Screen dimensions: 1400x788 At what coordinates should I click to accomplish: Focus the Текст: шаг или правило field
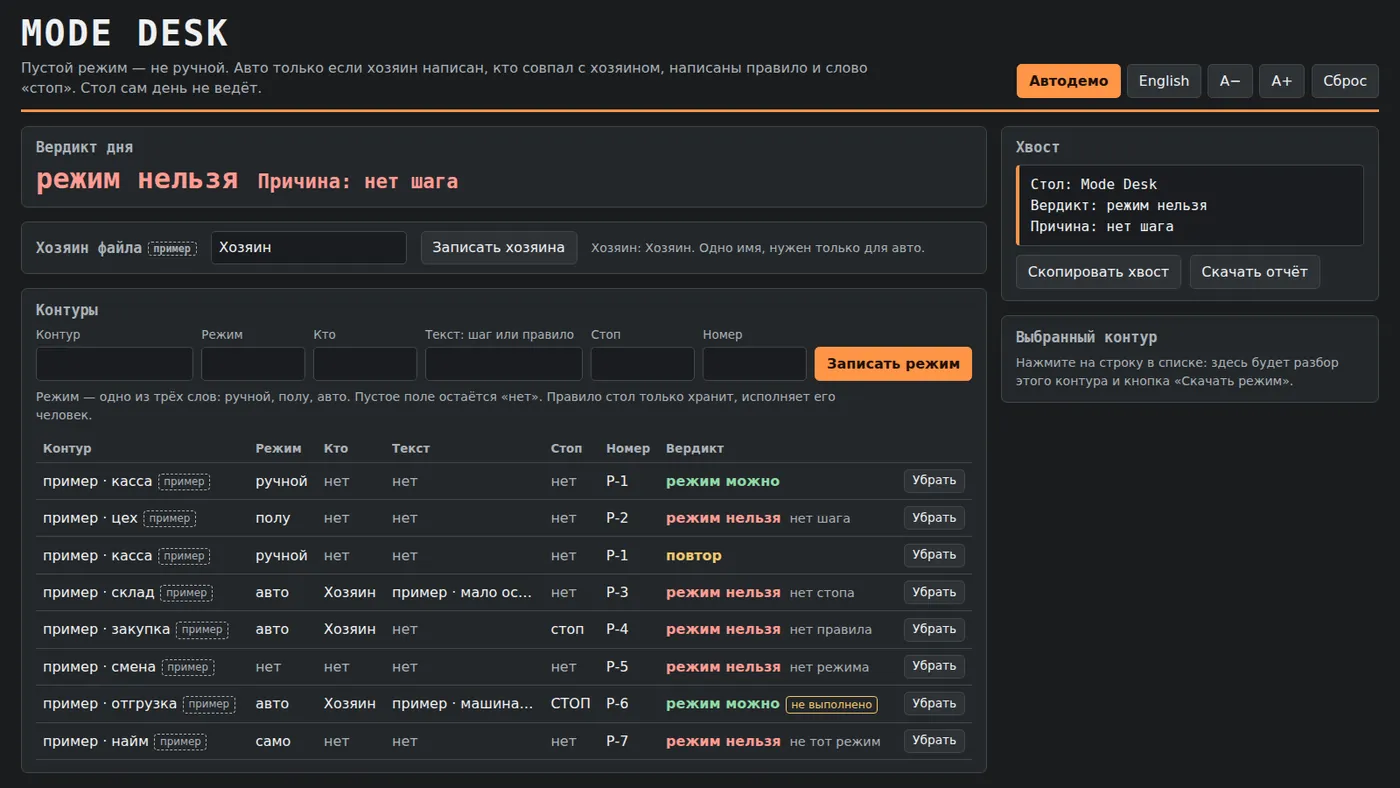504,364
